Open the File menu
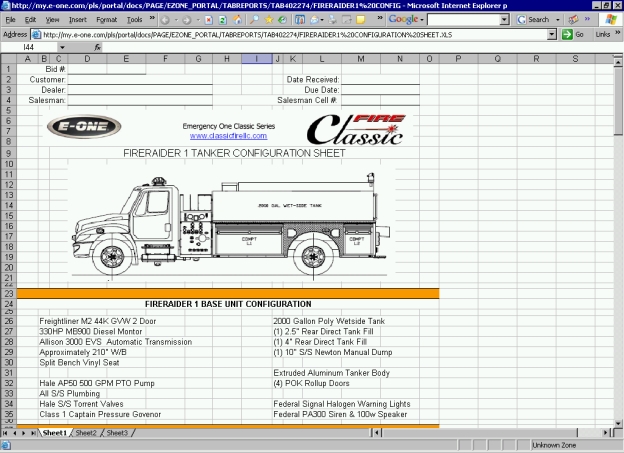The width and height of the screenshot is (624, 453). point(10,20)
